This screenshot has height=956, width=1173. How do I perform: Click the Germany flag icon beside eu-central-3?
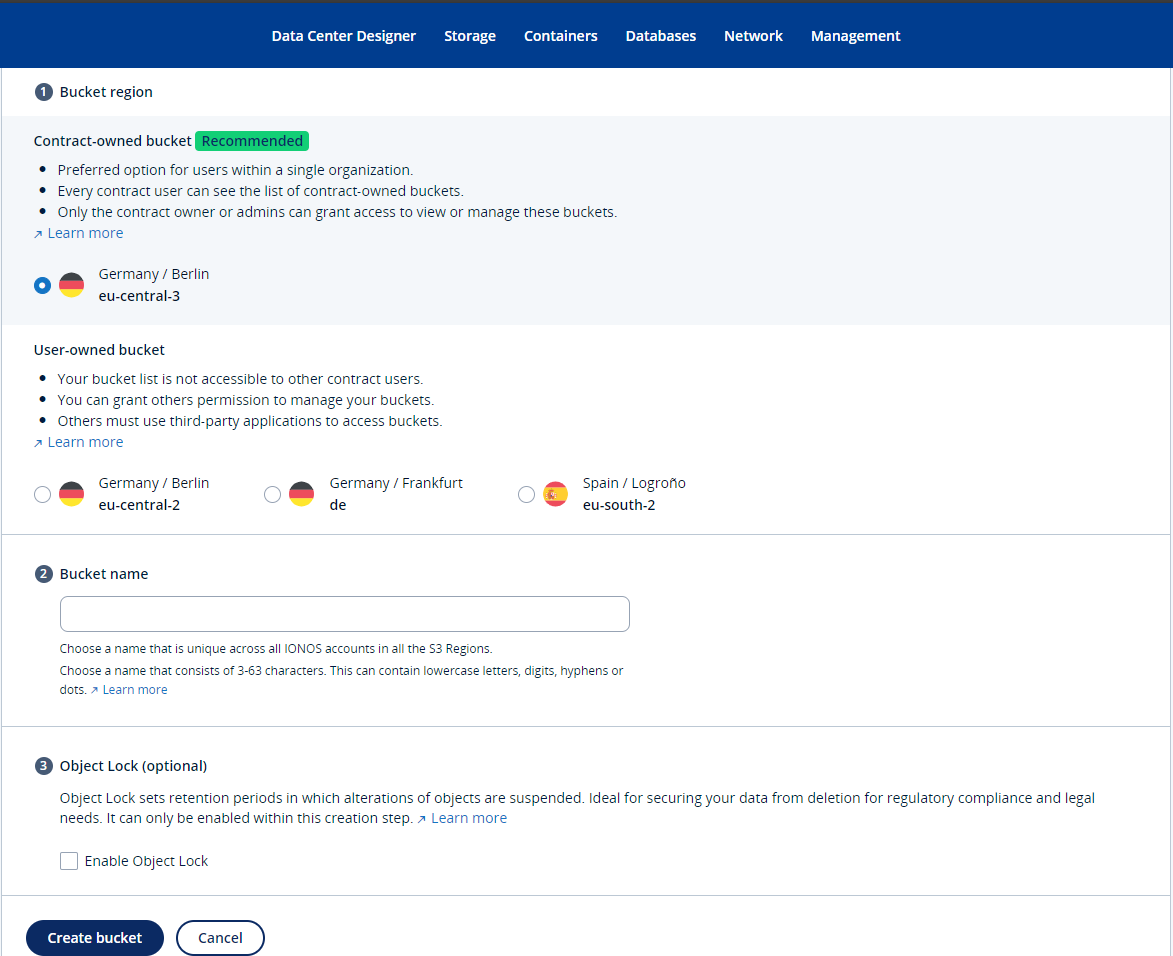pyautogui.click(x=71, y=284)
